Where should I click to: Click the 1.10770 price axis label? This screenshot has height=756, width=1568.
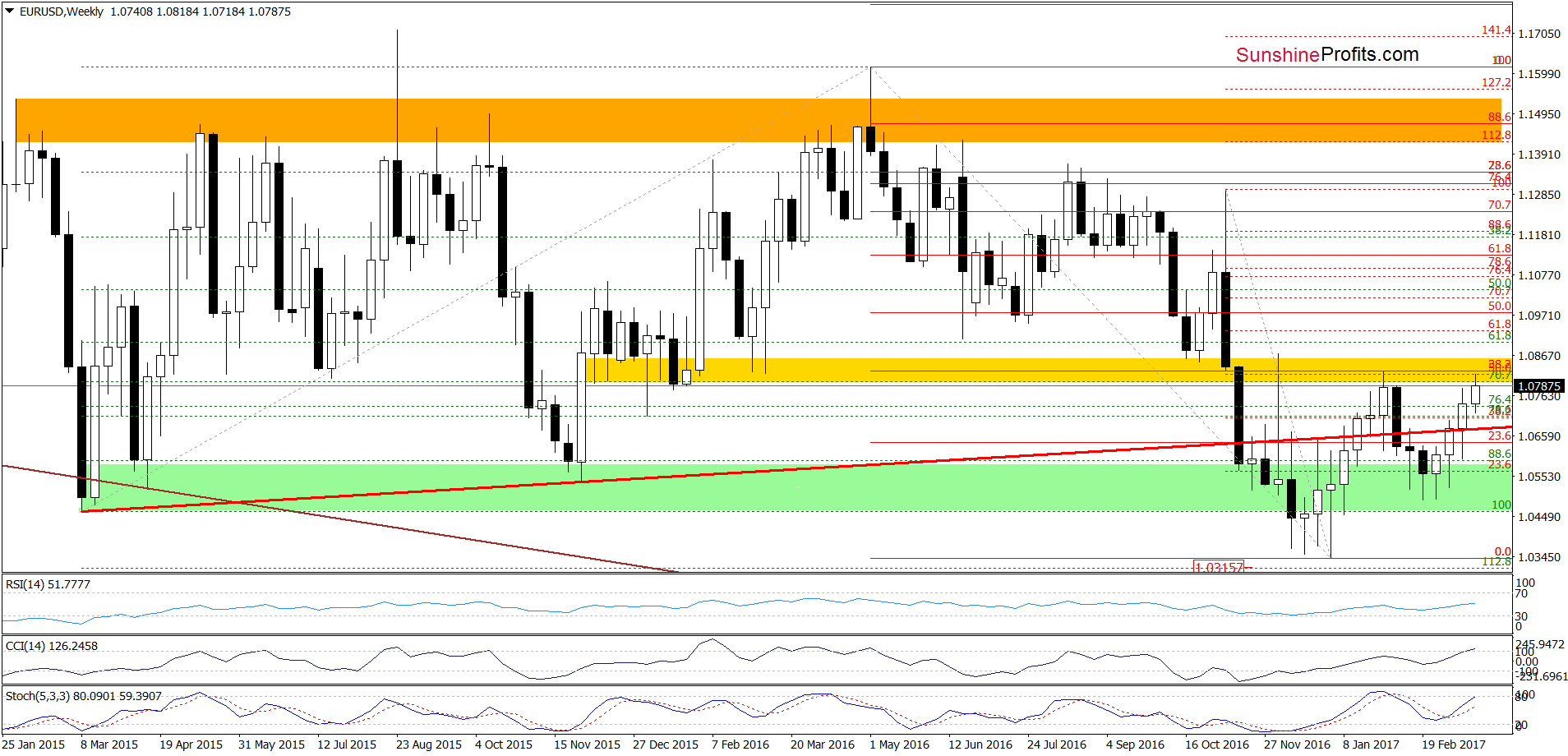click(1539, 275)
